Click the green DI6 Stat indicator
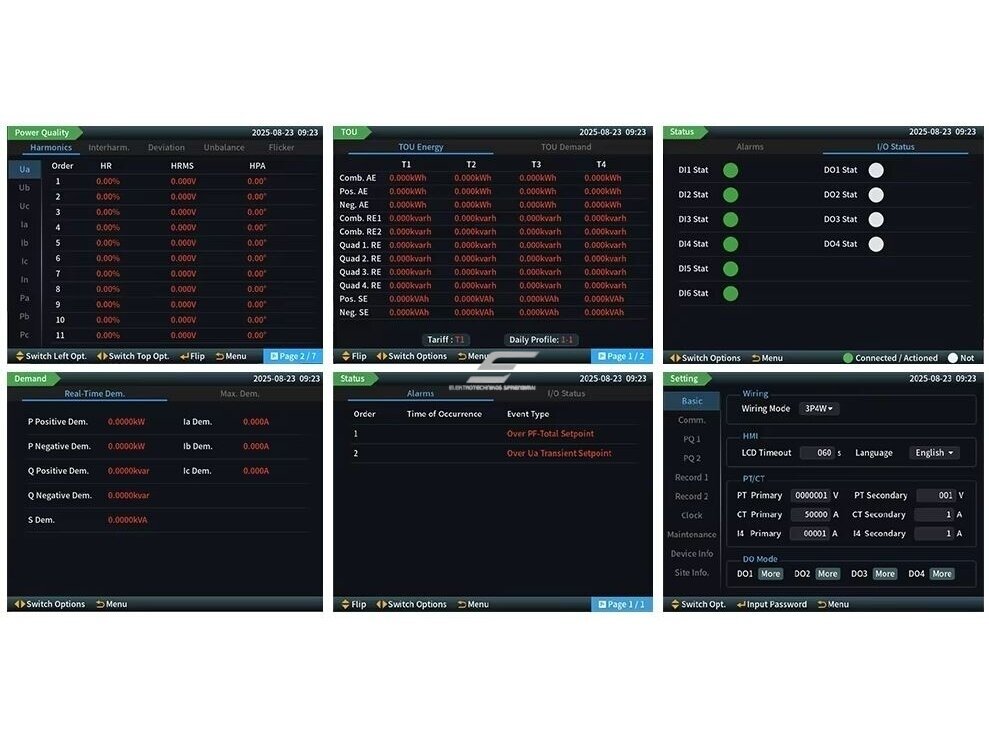This screenshot has width=989, height=741. 730,293
